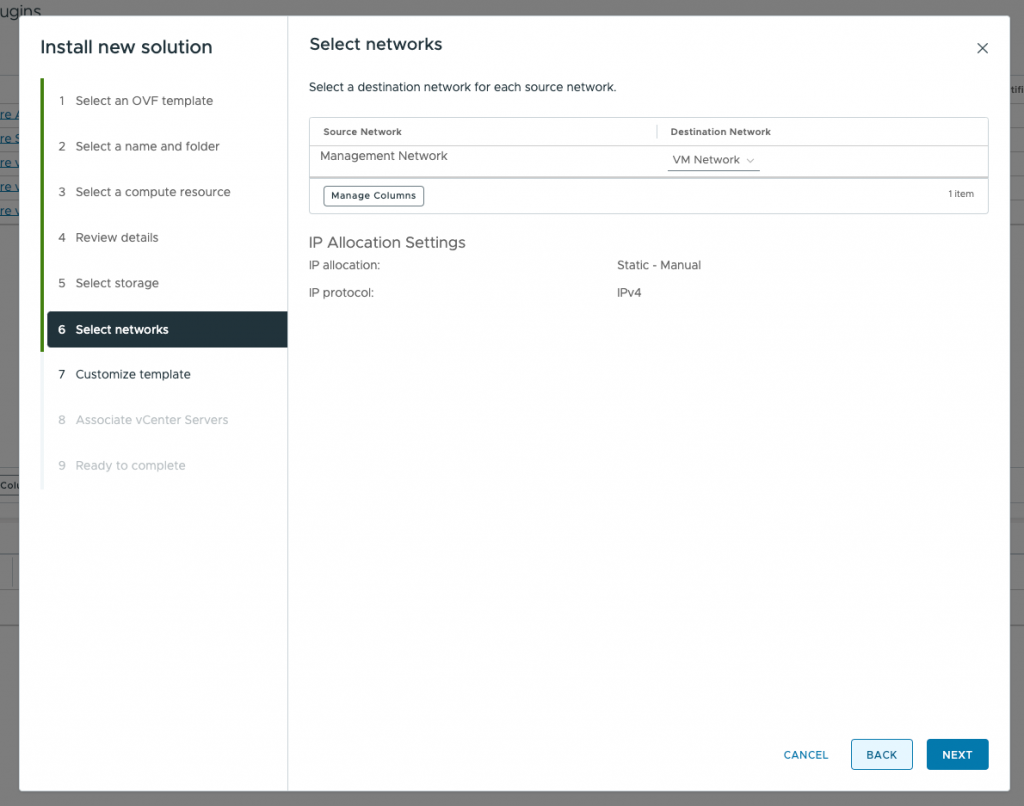Screen dimensions: 1024x806
Task: Click the Static - Manual allocation value
Action: (658, 265)
